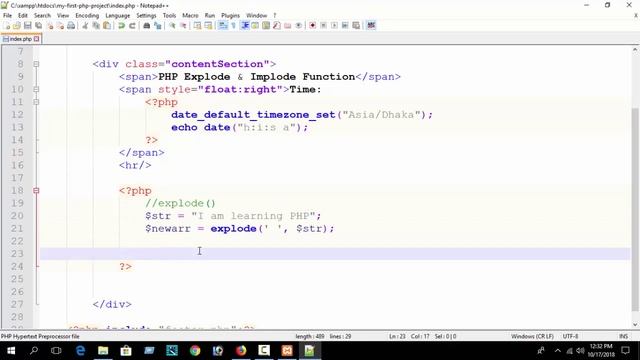Zoom out using the toolbar icon

click(183, 26)
